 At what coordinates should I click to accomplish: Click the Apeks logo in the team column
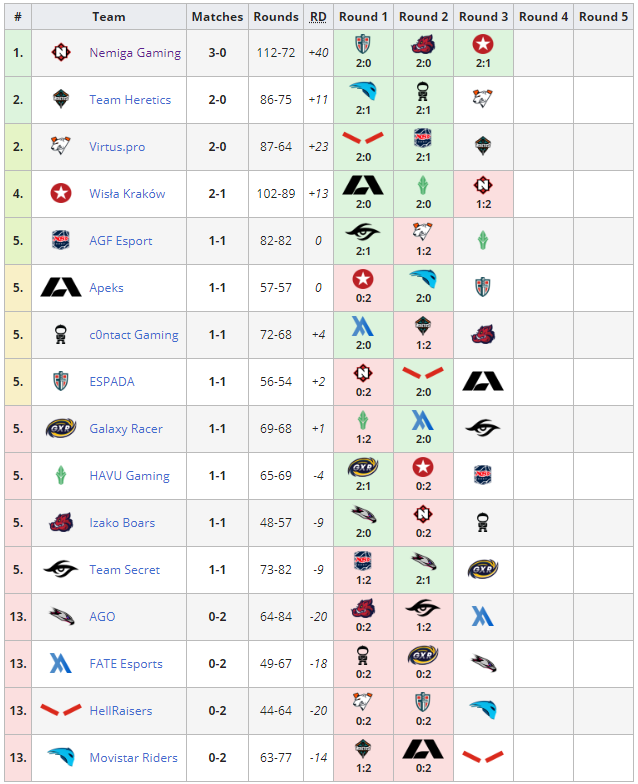click(61, 288)
